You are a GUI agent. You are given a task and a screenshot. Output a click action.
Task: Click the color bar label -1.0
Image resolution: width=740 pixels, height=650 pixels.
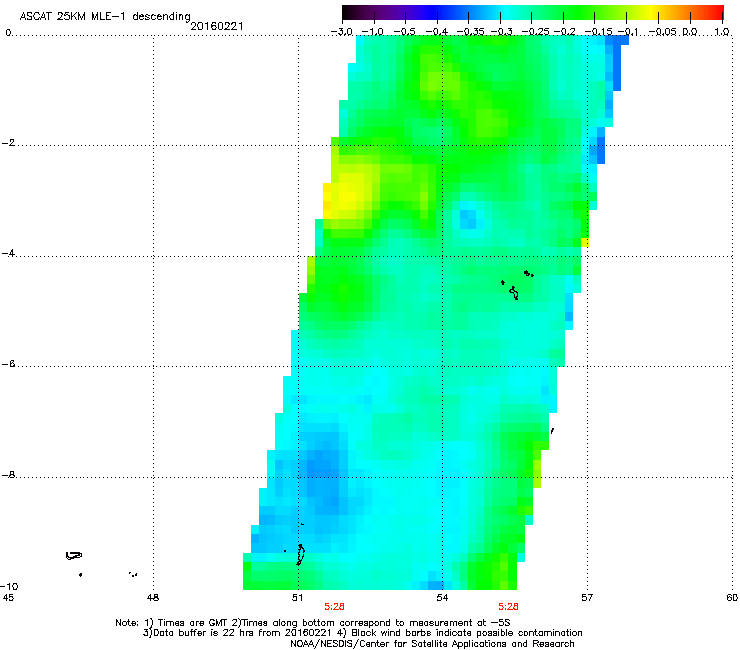click(x=372, y=32)
